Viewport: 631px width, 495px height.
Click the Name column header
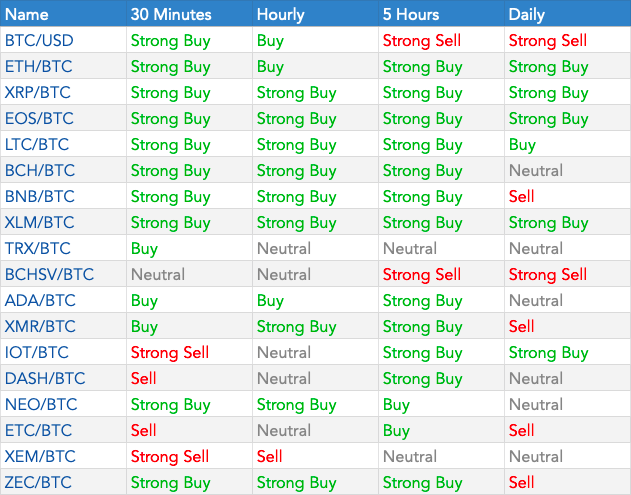(27, 14)
